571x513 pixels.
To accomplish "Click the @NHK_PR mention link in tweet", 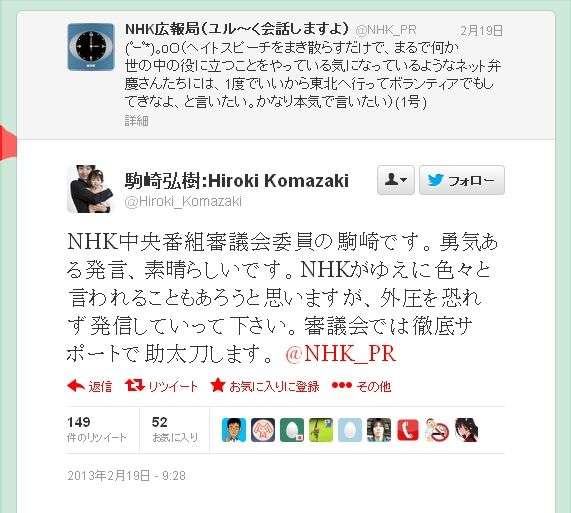I will [x=340, y=354].
